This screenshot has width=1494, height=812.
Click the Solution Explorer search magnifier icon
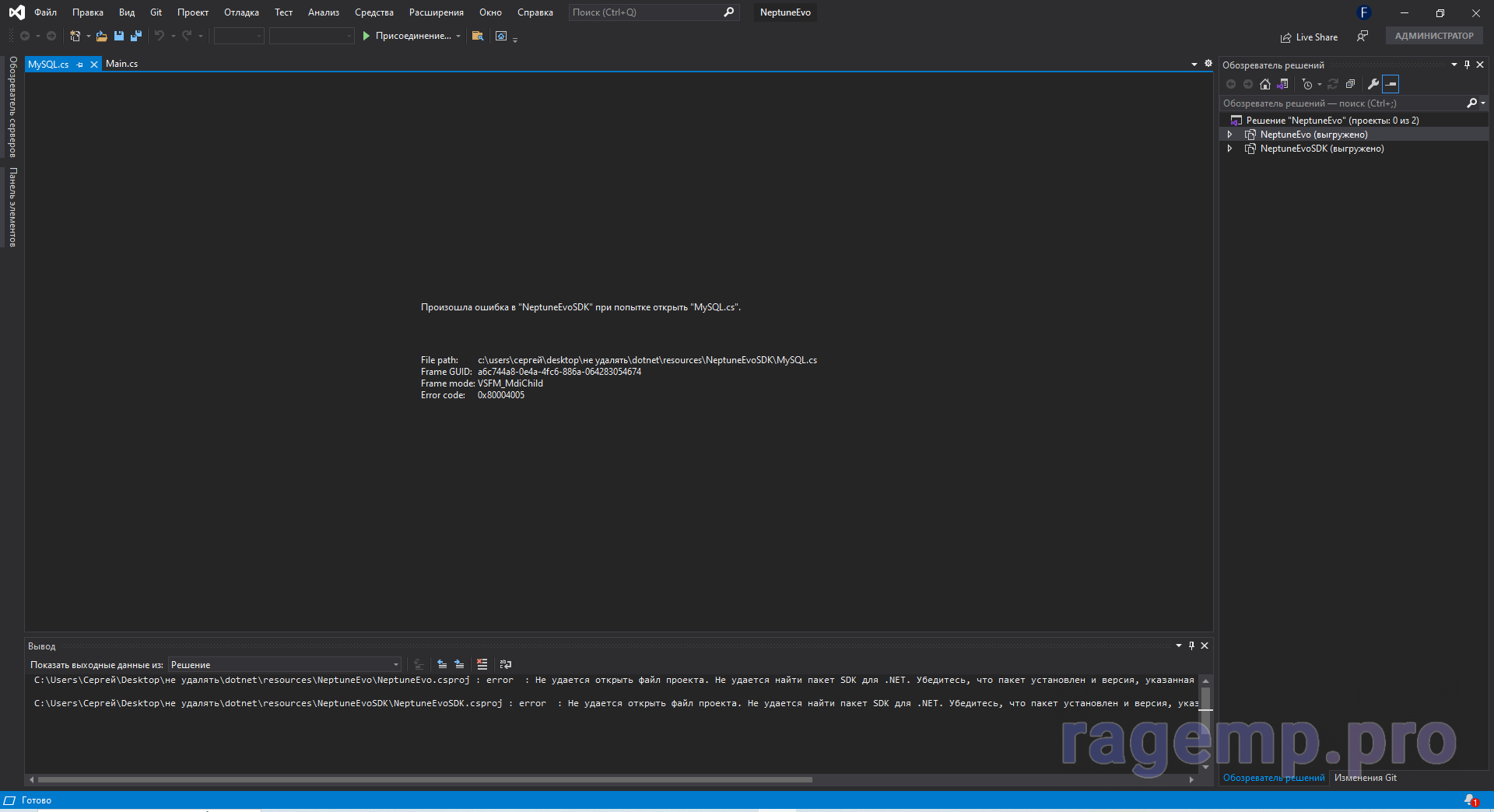click(x=1471, y=103)
